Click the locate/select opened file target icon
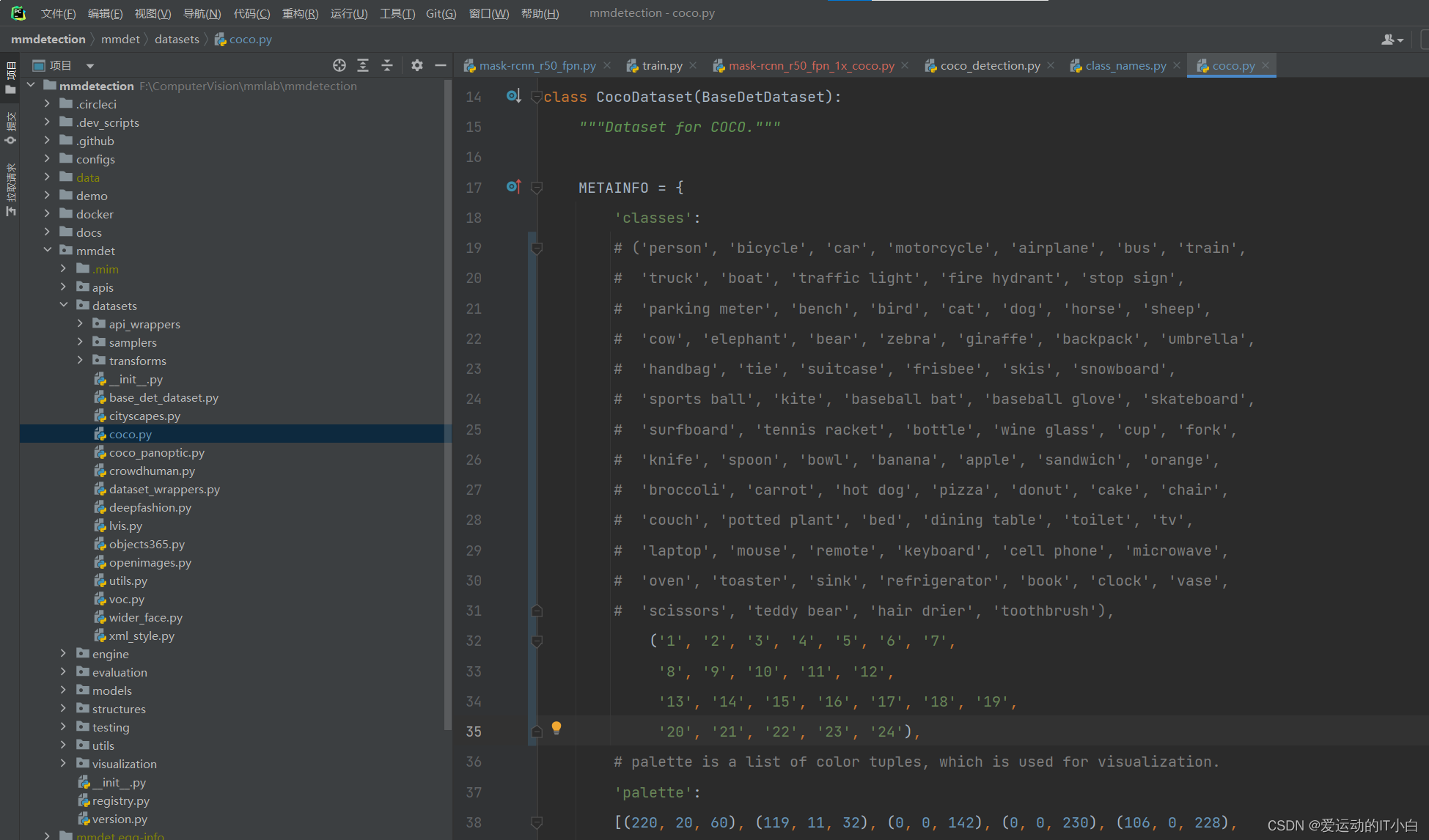Image resolution: width=1429 pixels, height=840 pixels. pyautogui.click(x=339, y=66)
